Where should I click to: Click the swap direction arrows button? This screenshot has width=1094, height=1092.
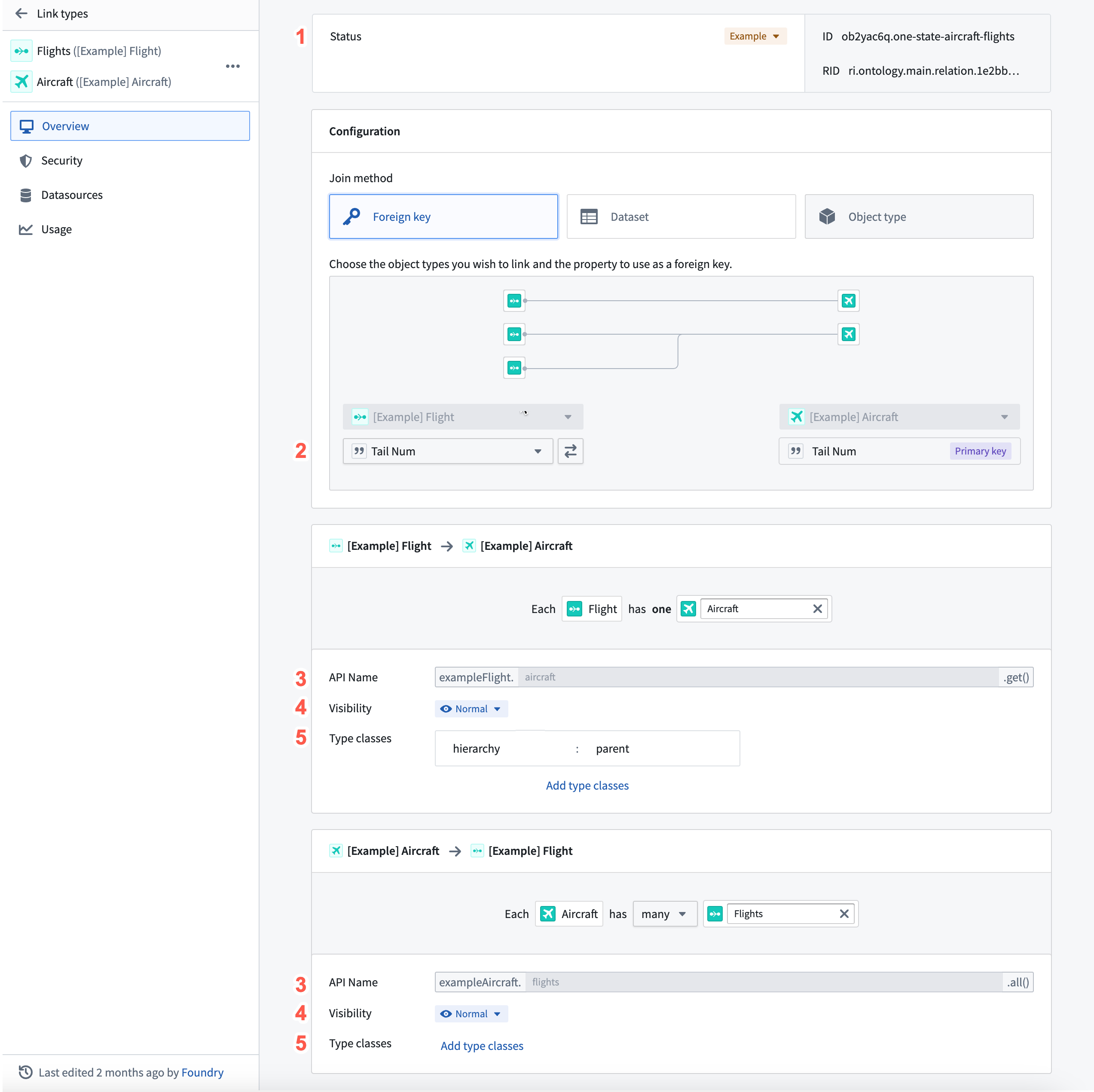click(x=570, y=451)
